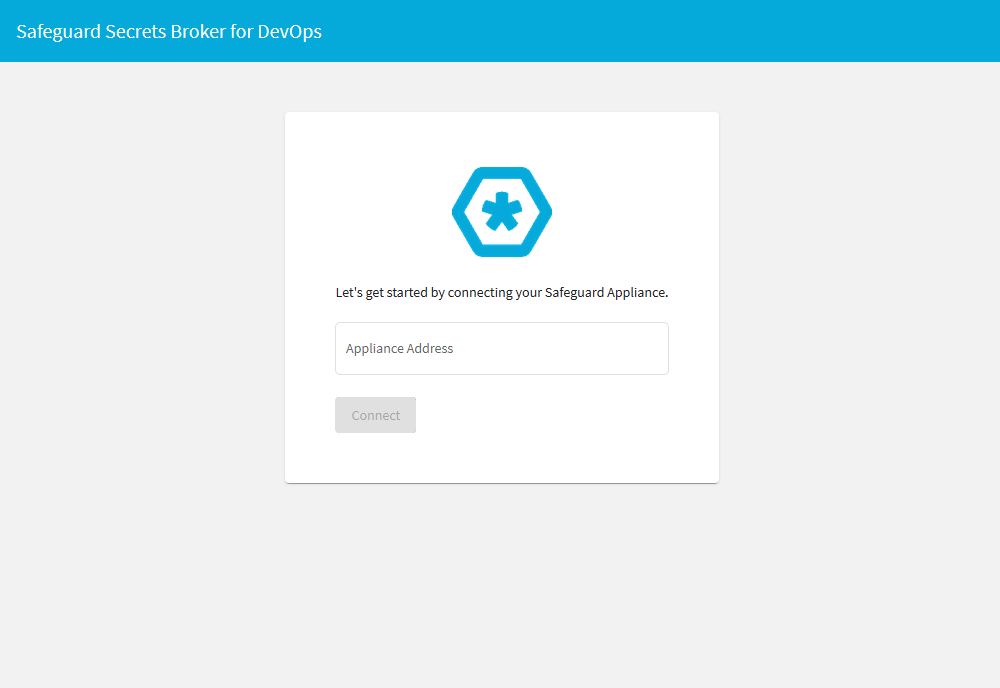Click the blue hexagon asterisk logo
This screenshot has height=688, width=1000.
point(502,212)
